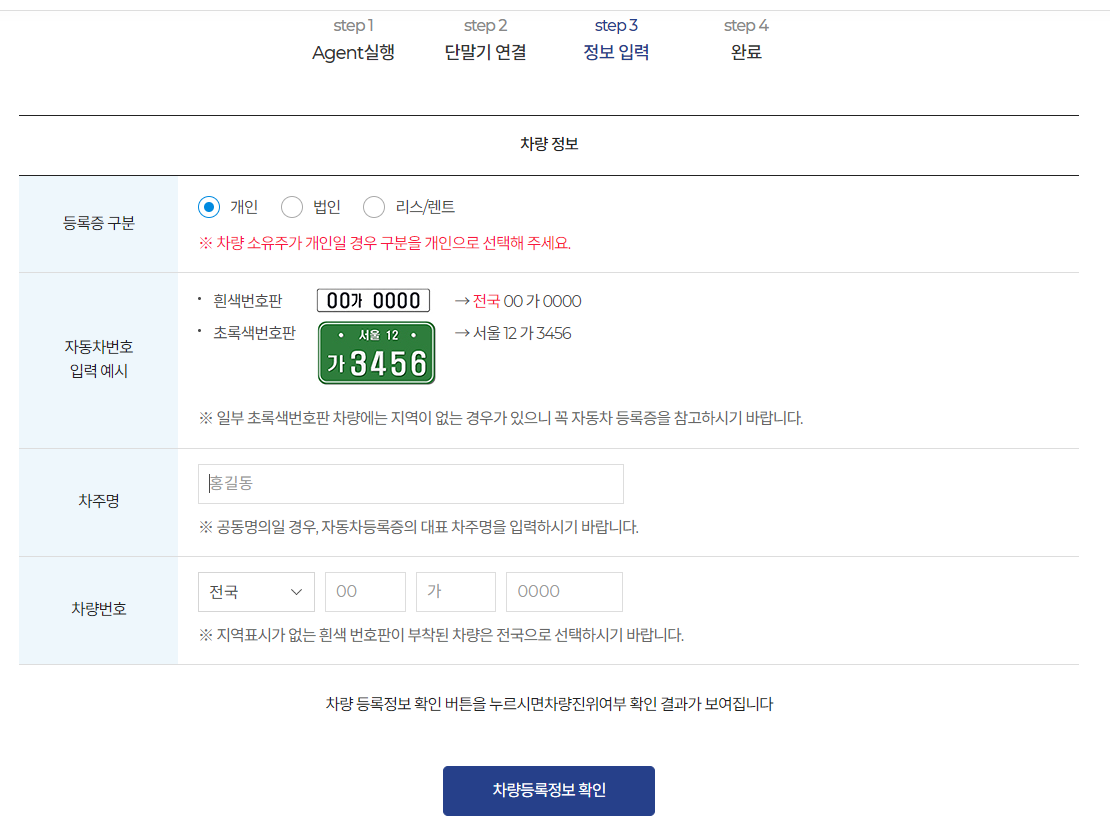Screen dimensions: 1110x820
Task: Click the 리스/렌트 label text
Action: (425, 207)
